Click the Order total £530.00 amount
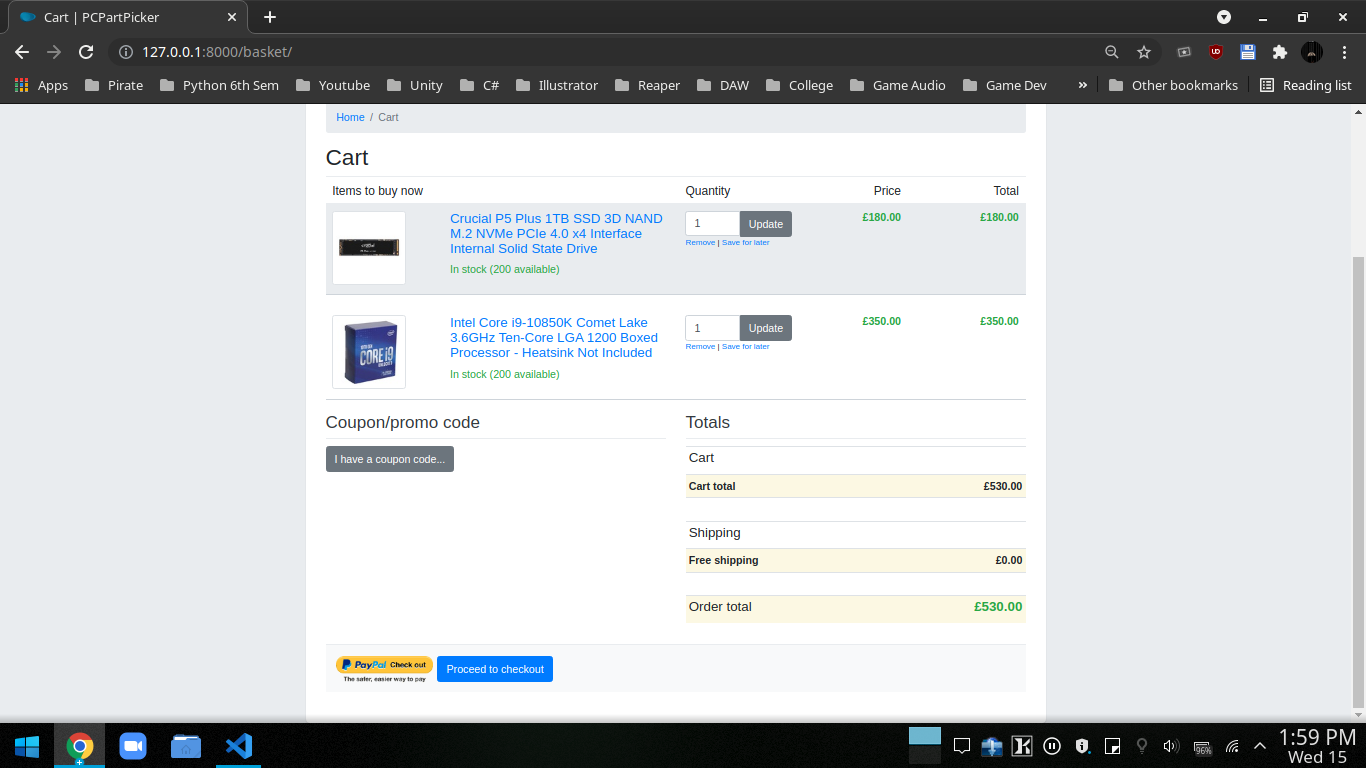The width and height of the screenshot is (1366, 768). click(998, 607)
